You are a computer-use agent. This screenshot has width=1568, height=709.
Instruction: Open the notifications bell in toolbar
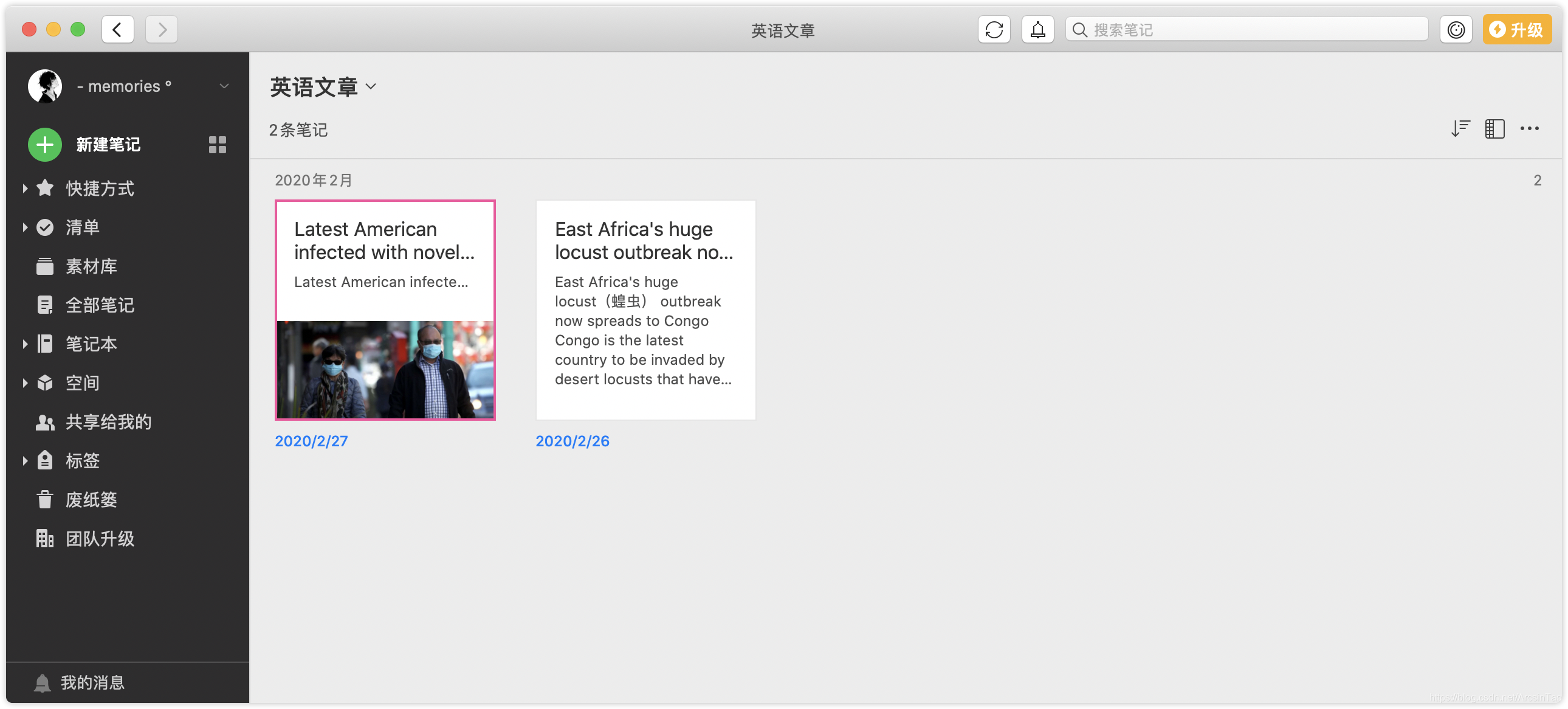click(1037, 29)
